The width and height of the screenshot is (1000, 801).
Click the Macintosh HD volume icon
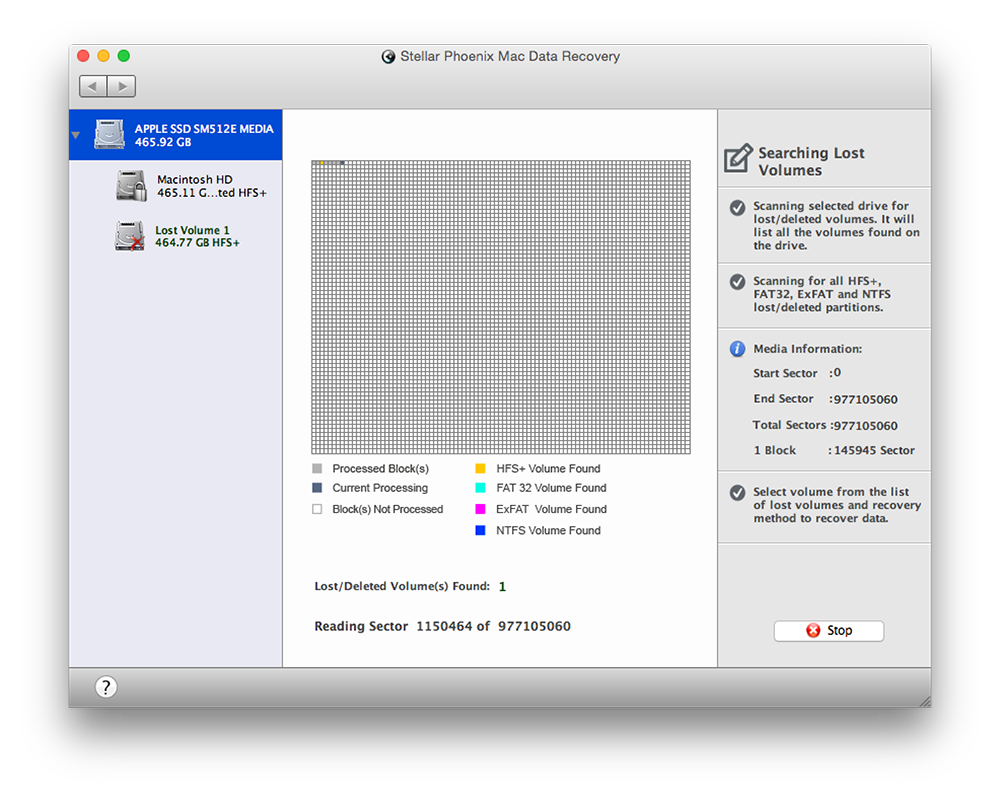(132, 186)
